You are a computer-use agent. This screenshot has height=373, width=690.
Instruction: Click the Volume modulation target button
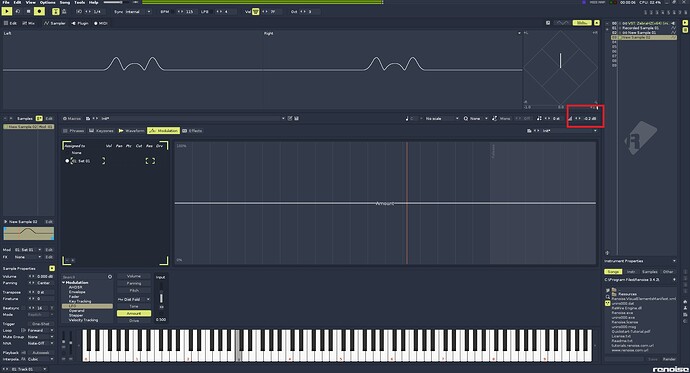tap(134, 276)
